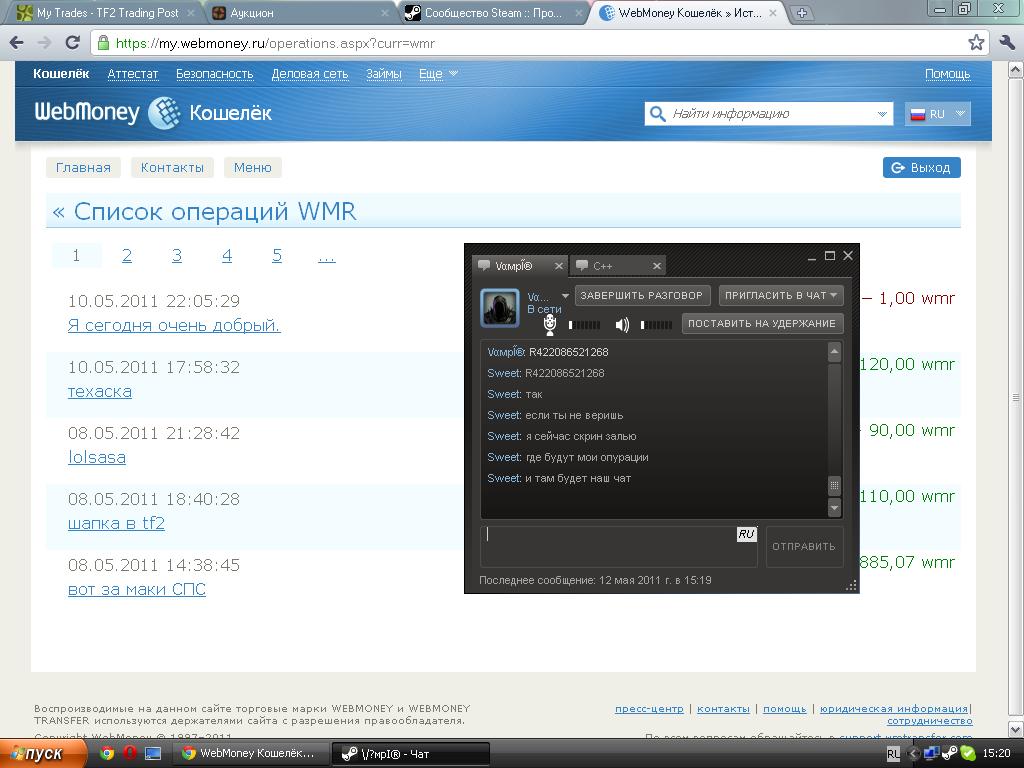1024x768 pixels.
Task: Click the Отправить send button
Action: tap(804, 547)
